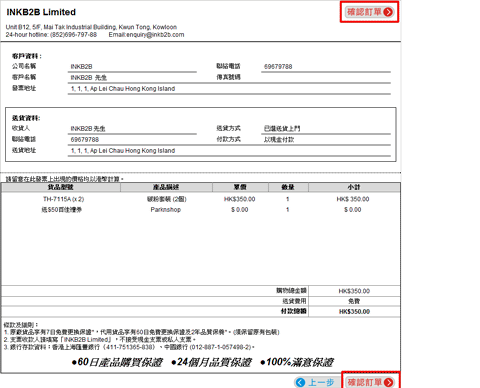480x388 pixels.
Task: Click the 貨品型號 column header
Action: tap(61, 187)
